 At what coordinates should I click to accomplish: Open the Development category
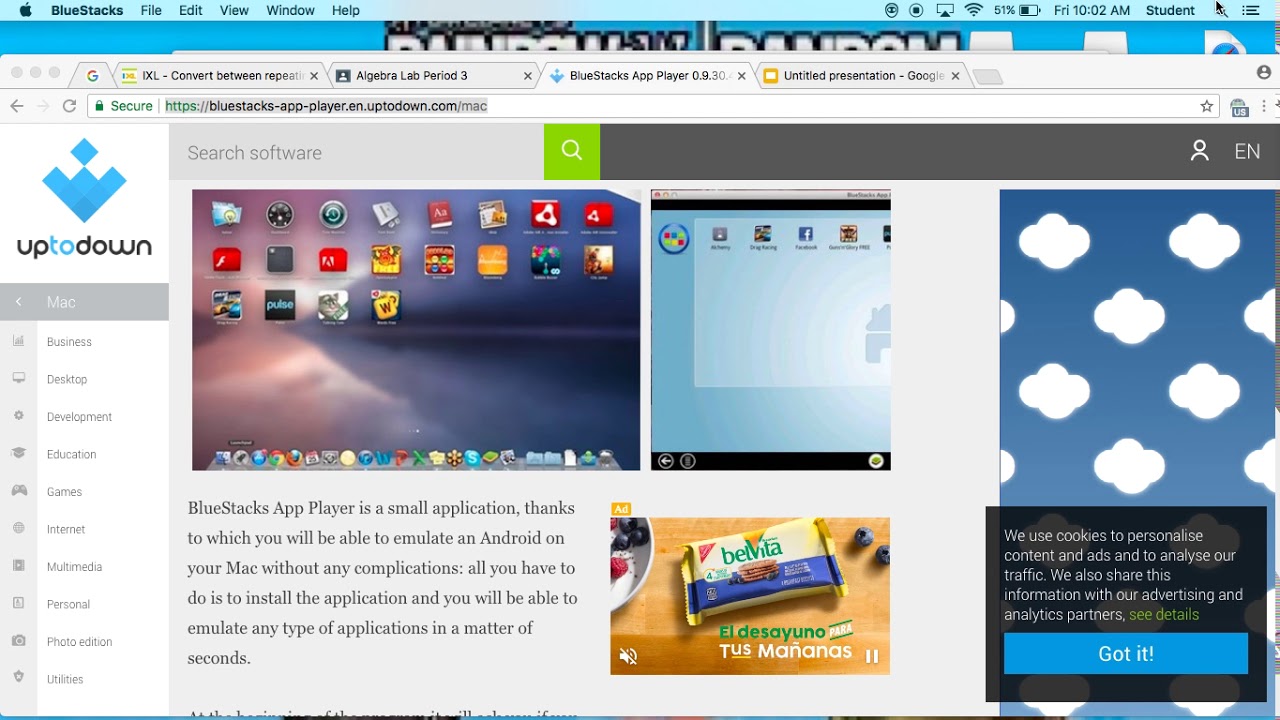click(x=79, y=417)
